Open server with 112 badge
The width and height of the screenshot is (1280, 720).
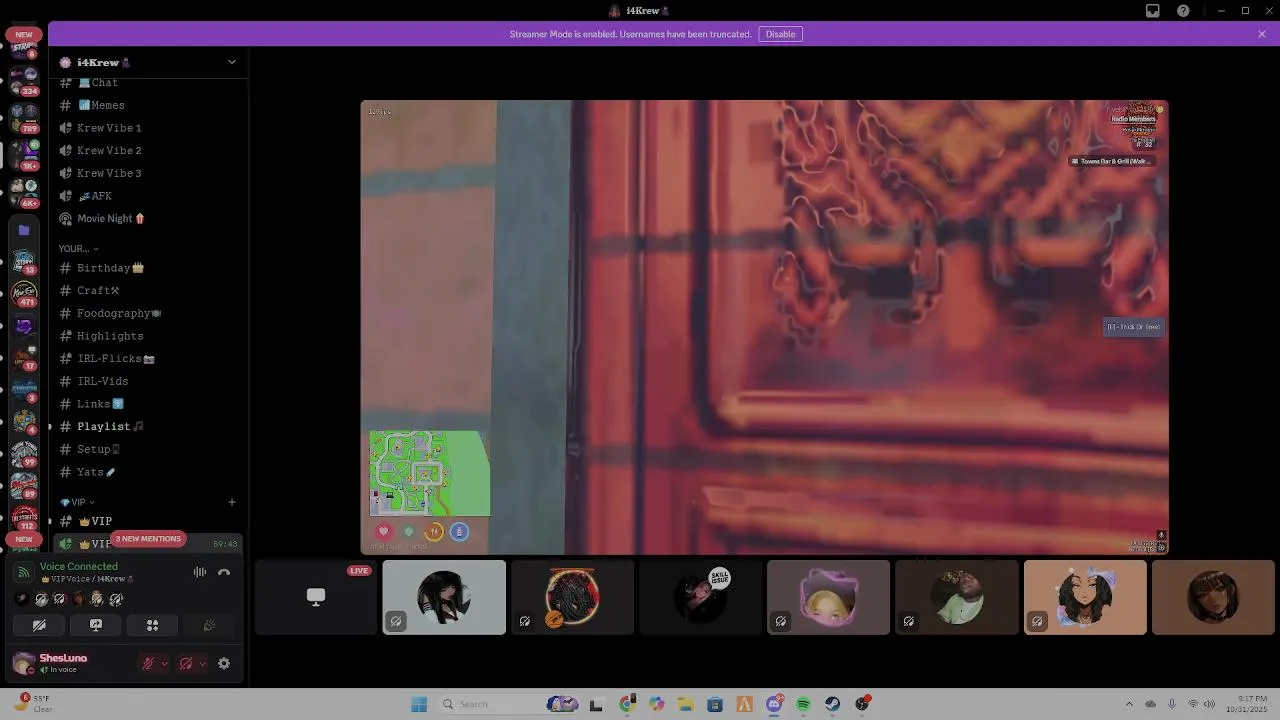point(24,516)
